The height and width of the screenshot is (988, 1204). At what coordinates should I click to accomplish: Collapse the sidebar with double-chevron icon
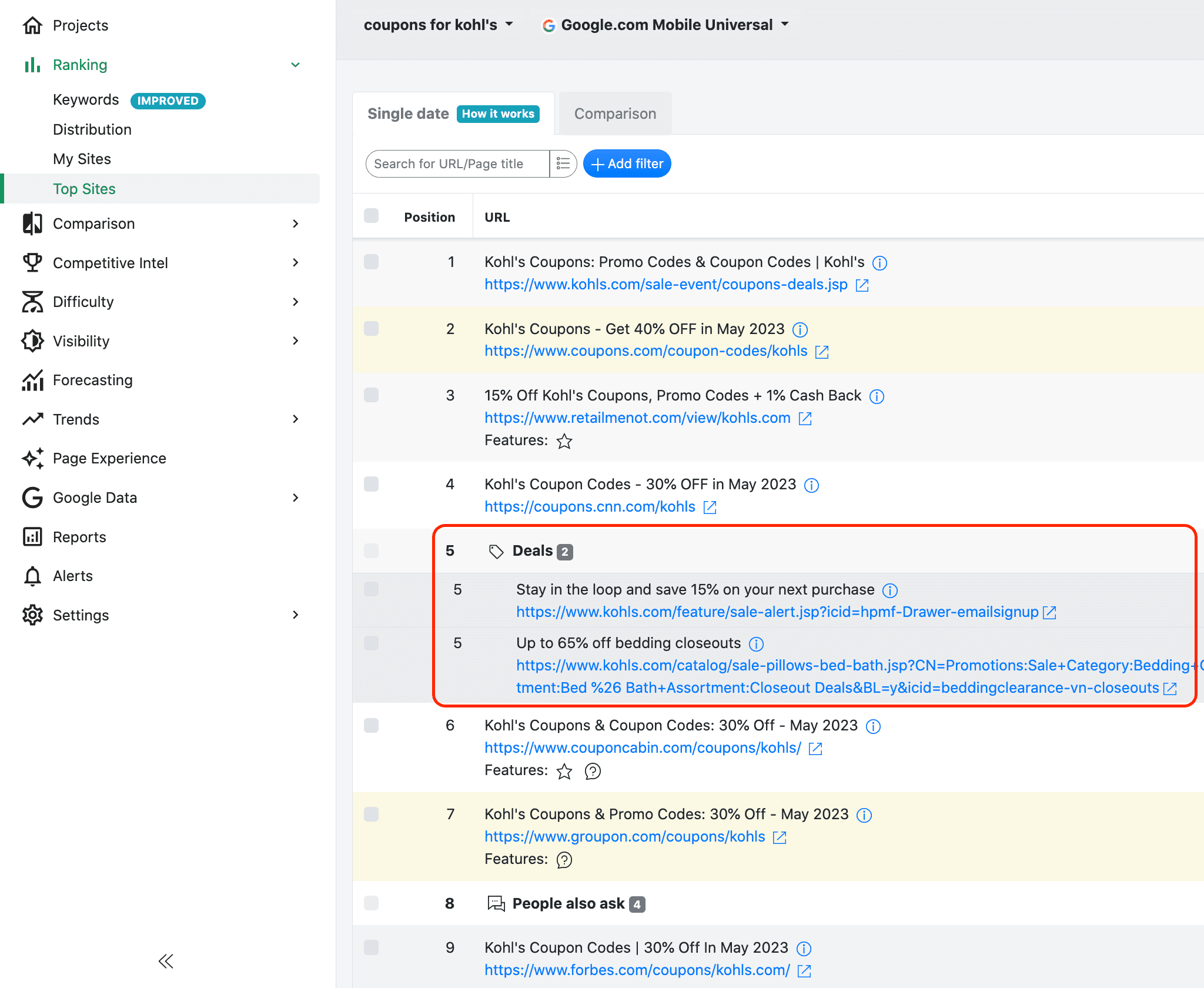tap(166, 962)
